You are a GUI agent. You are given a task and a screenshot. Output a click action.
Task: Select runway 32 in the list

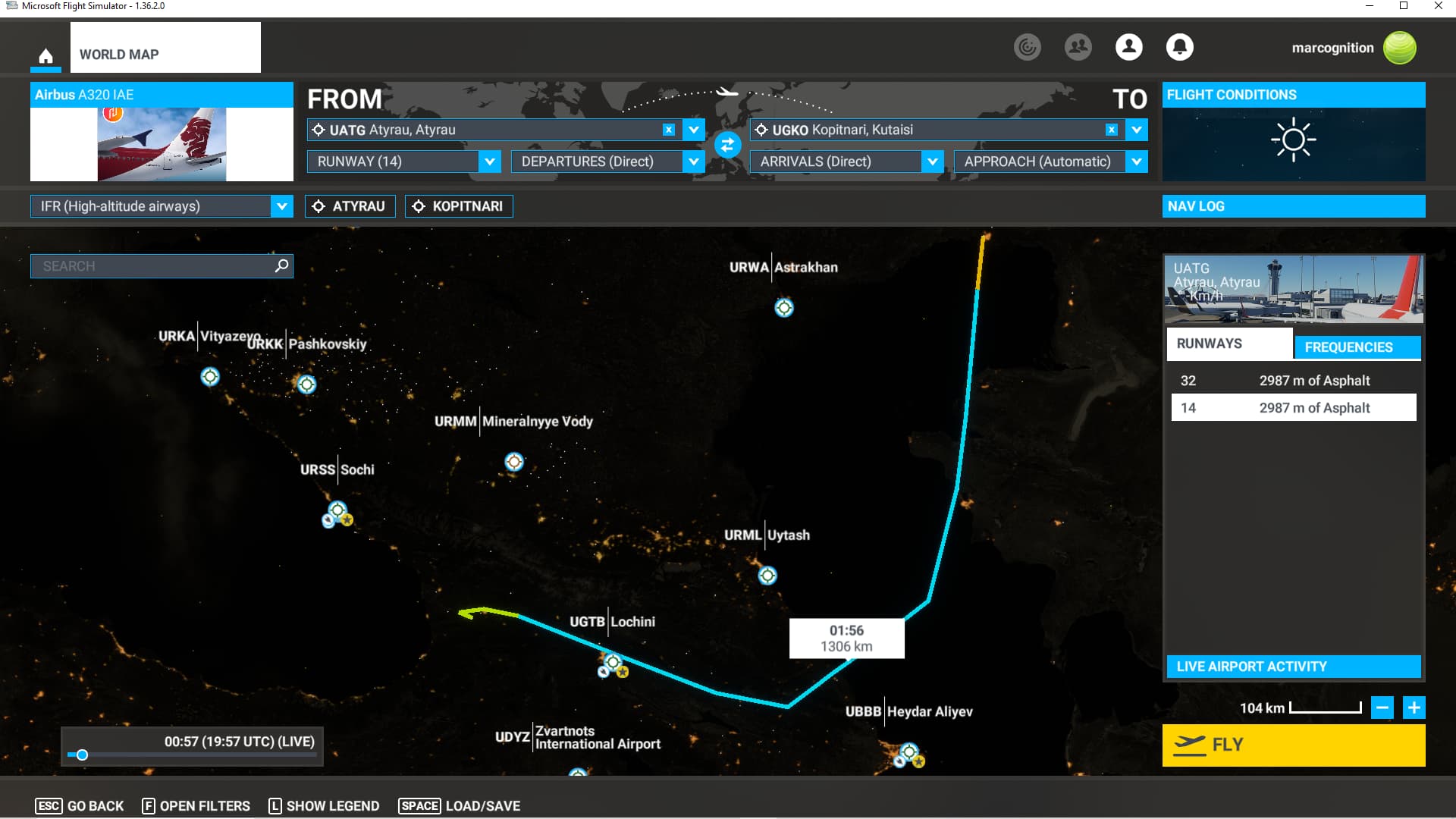(1293, 381)
